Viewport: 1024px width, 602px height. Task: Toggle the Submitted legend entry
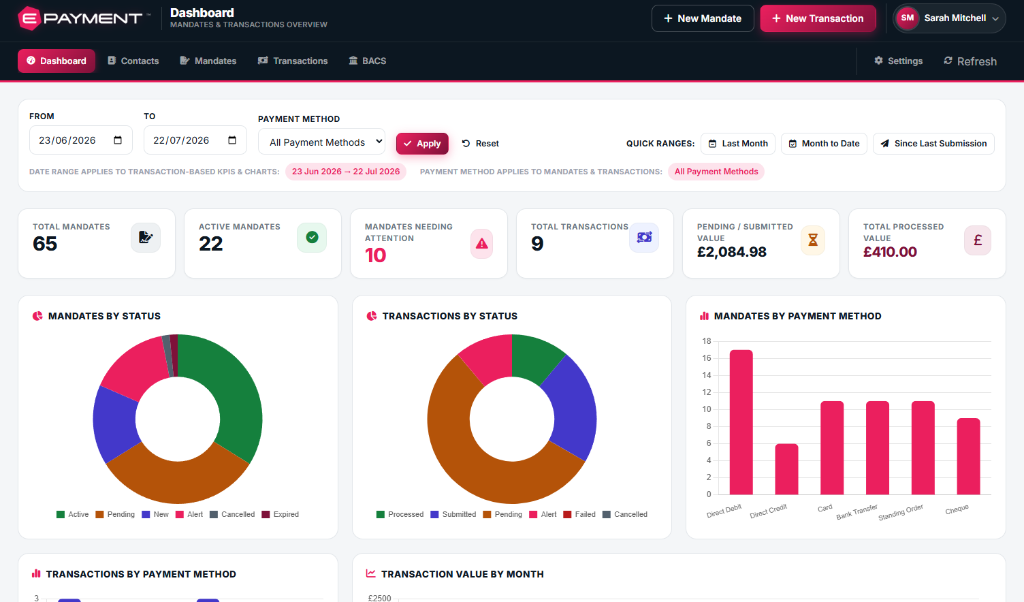(x=453, y=515)
